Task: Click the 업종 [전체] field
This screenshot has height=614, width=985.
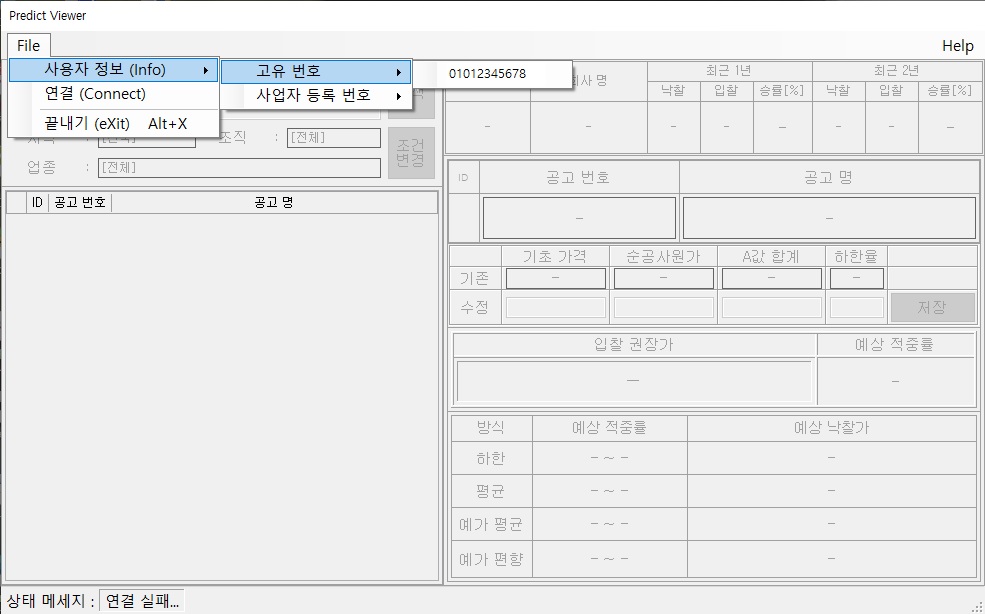Action: tap(238, 168)
